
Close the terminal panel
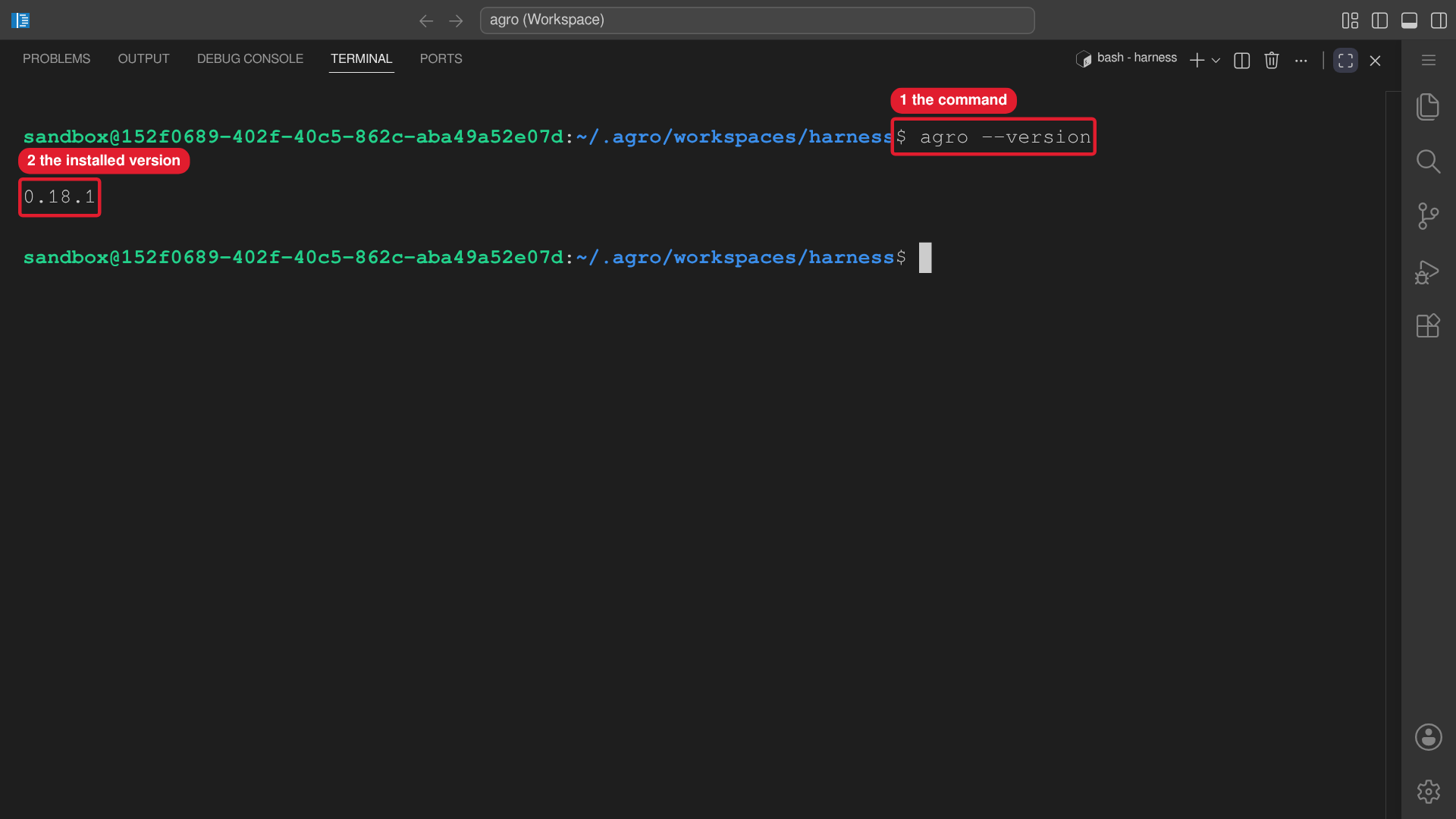pos(1375,61)
